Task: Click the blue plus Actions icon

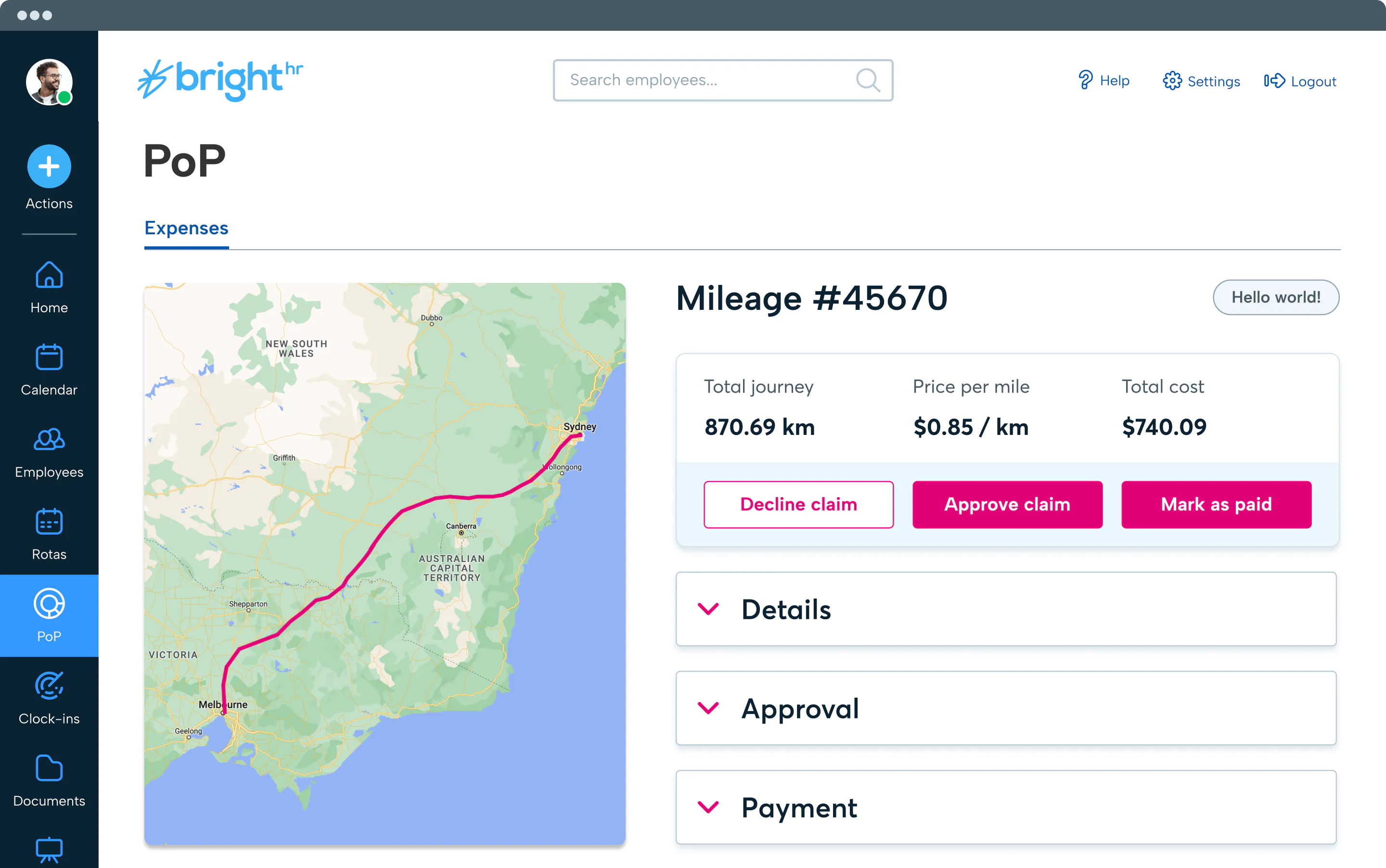Action: (49, 166)
